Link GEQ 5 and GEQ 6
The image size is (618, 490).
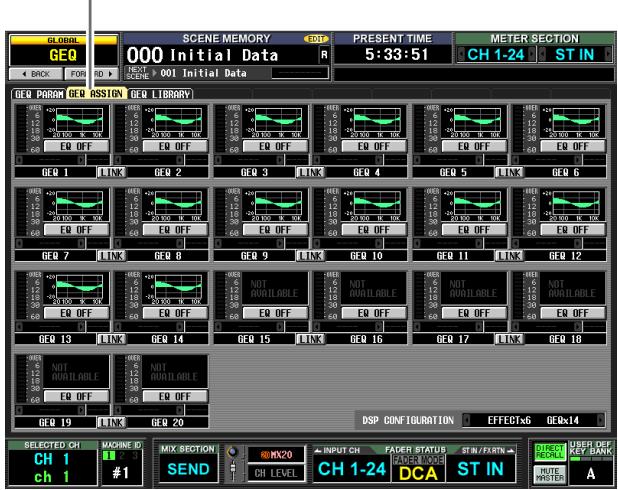tap(510, 172)
